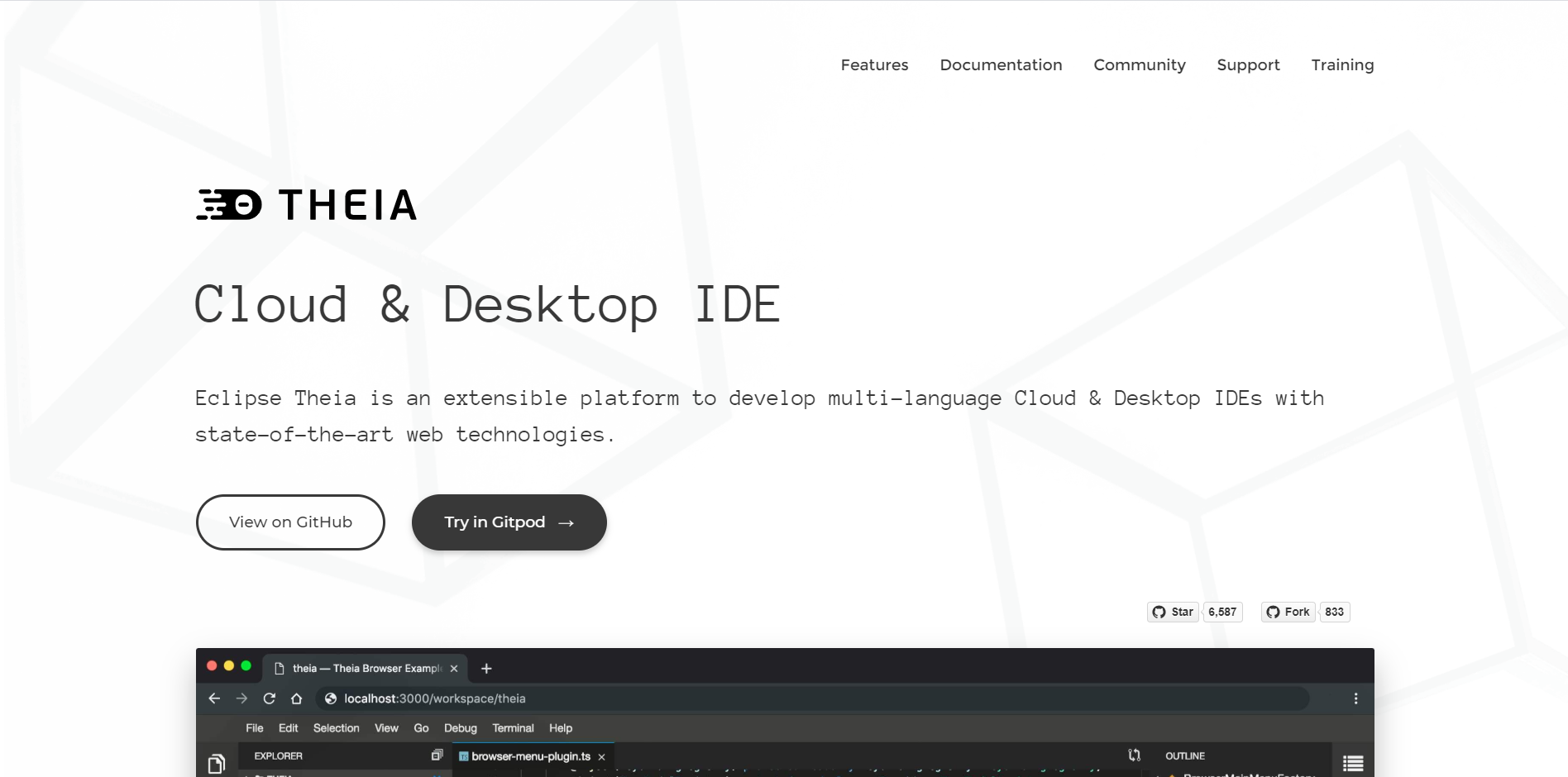Screen dimensions: 1568x777
Task: Click the home icon in browser toolbar
Action: point(296,698)
